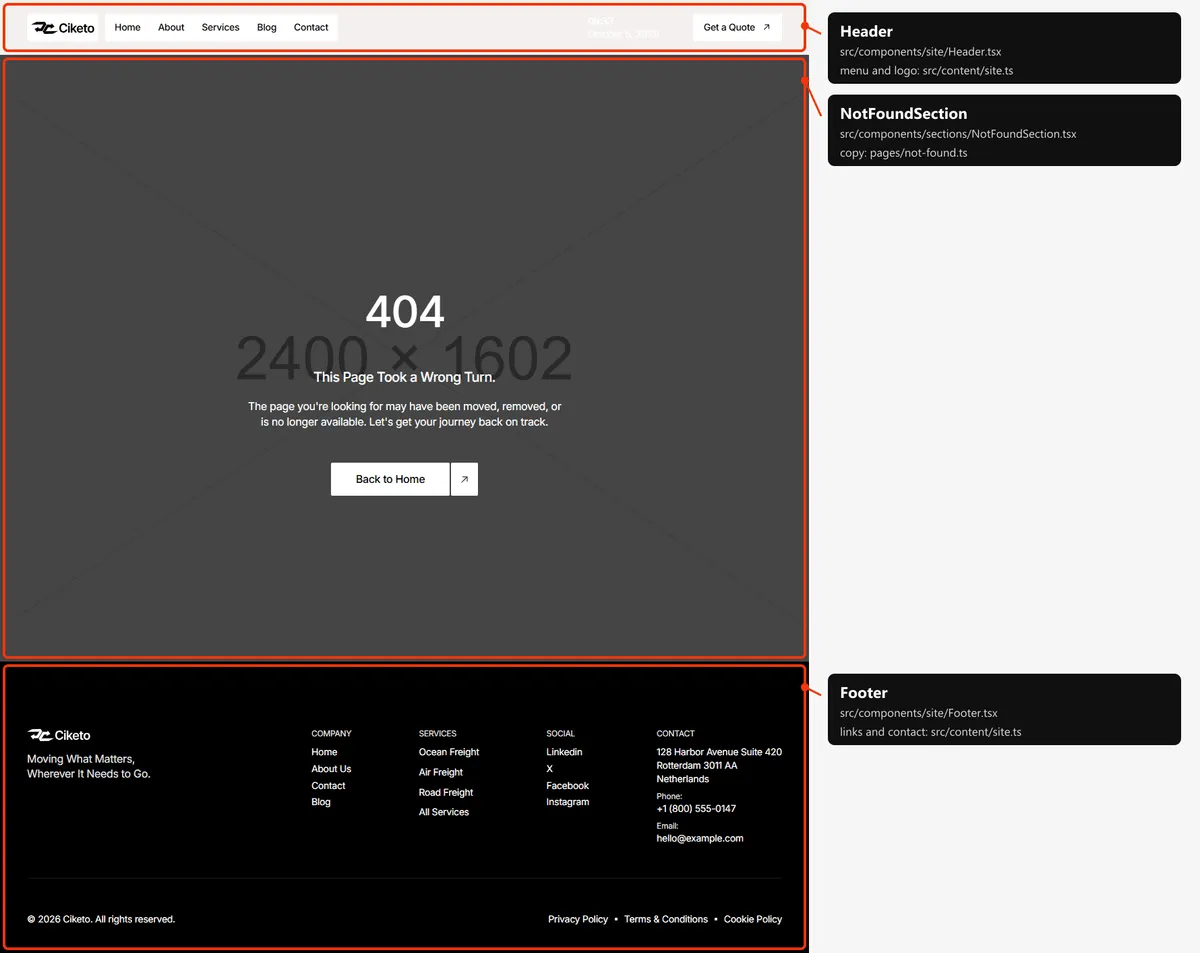Open Road Freight service link
Image resolution: width=1200 pixels, height=953 pixels.
(x=446, y=792)
